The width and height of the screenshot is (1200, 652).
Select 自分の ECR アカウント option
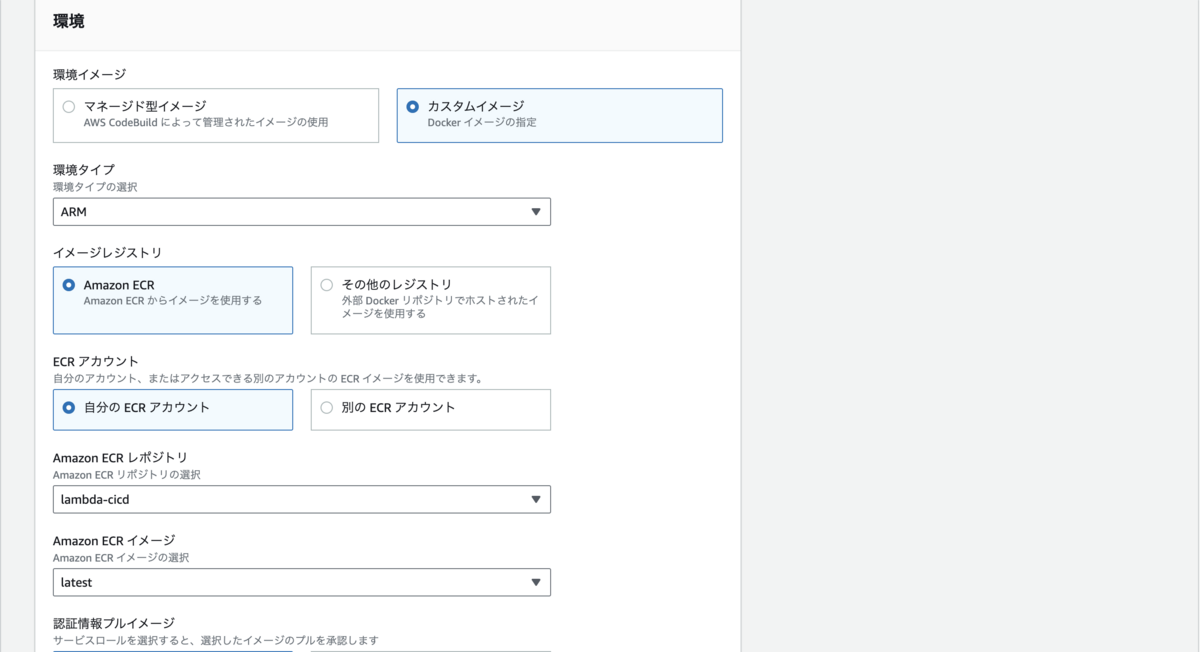[69, 410]
